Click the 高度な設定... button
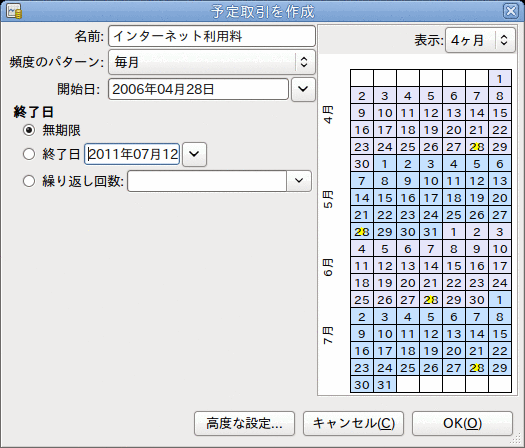The height and width of the screenshot is (448, 525). (x=244, y=424)
